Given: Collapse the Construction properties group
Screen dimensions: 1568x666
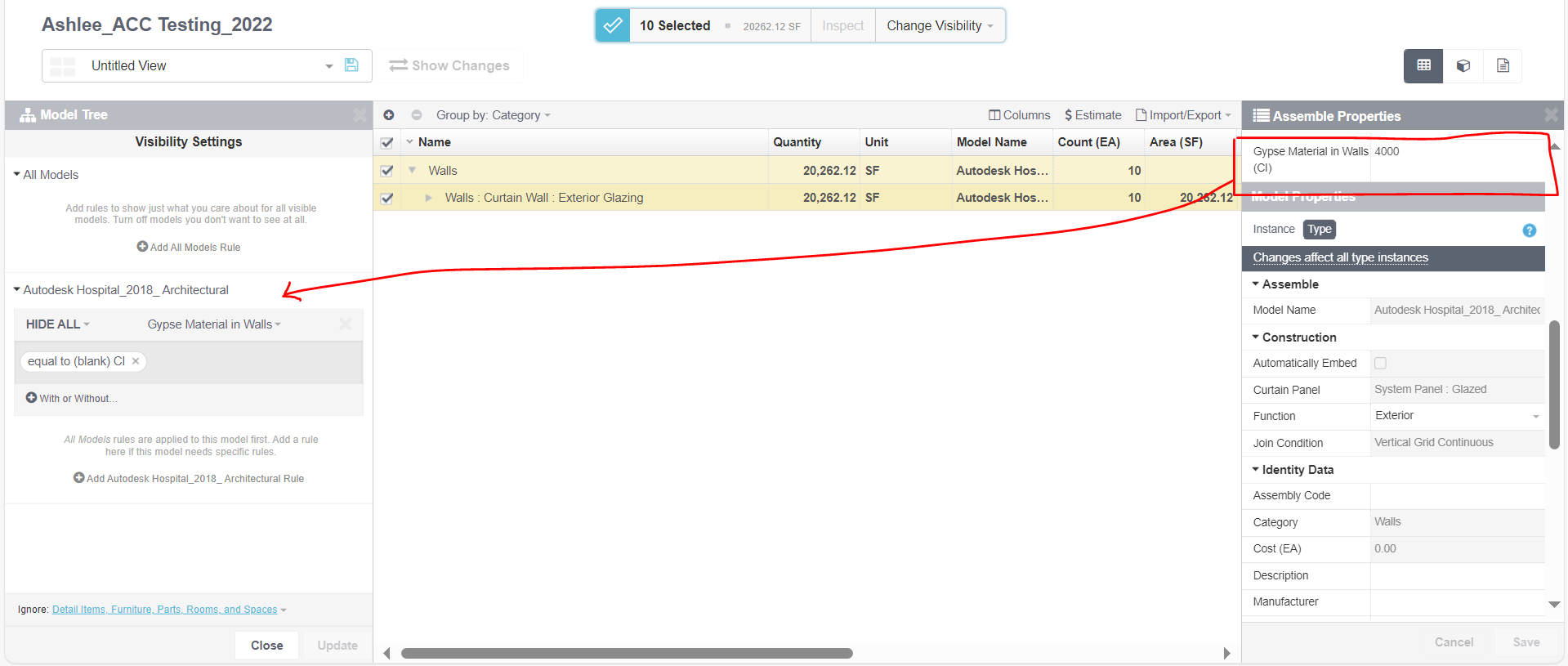Looking at the screenshot, I should (1256, 337).
